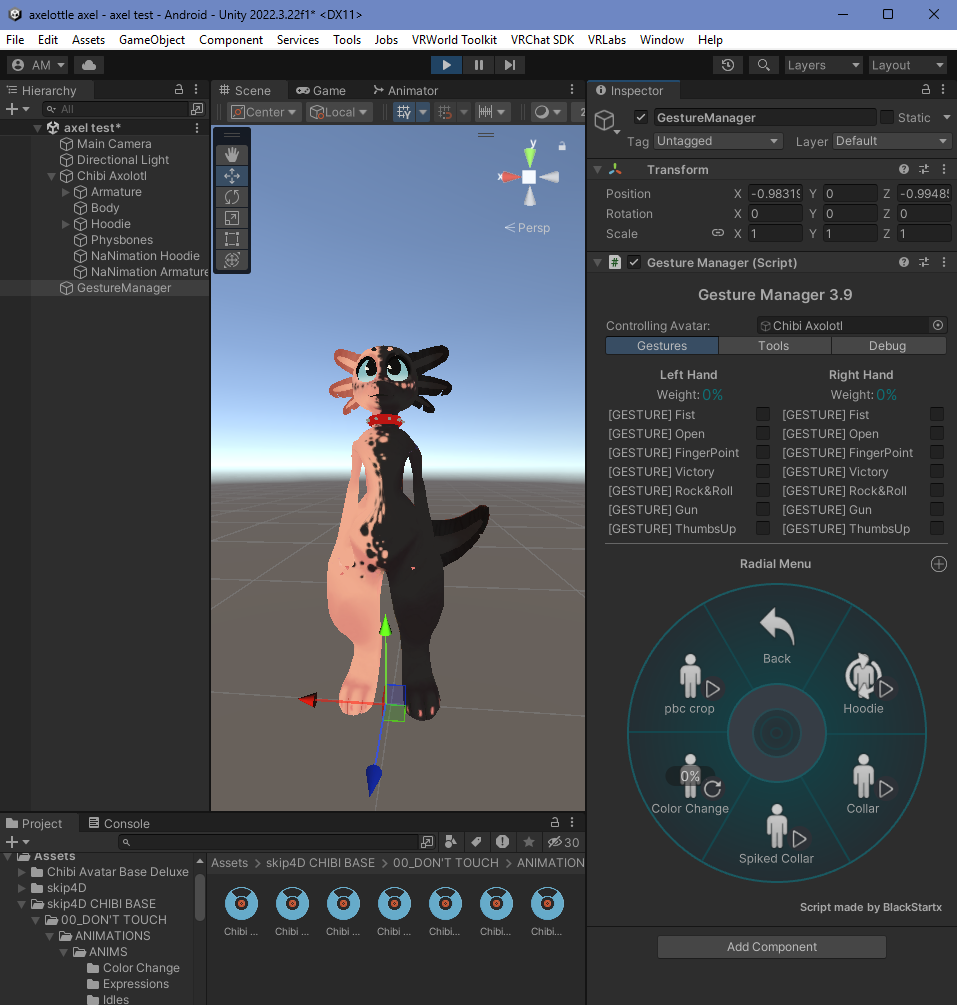Open the VRLabs menu
Image resolution: width=957 pixels, height=1005 pixels.
pyautogui.click(x=606, y=40)
